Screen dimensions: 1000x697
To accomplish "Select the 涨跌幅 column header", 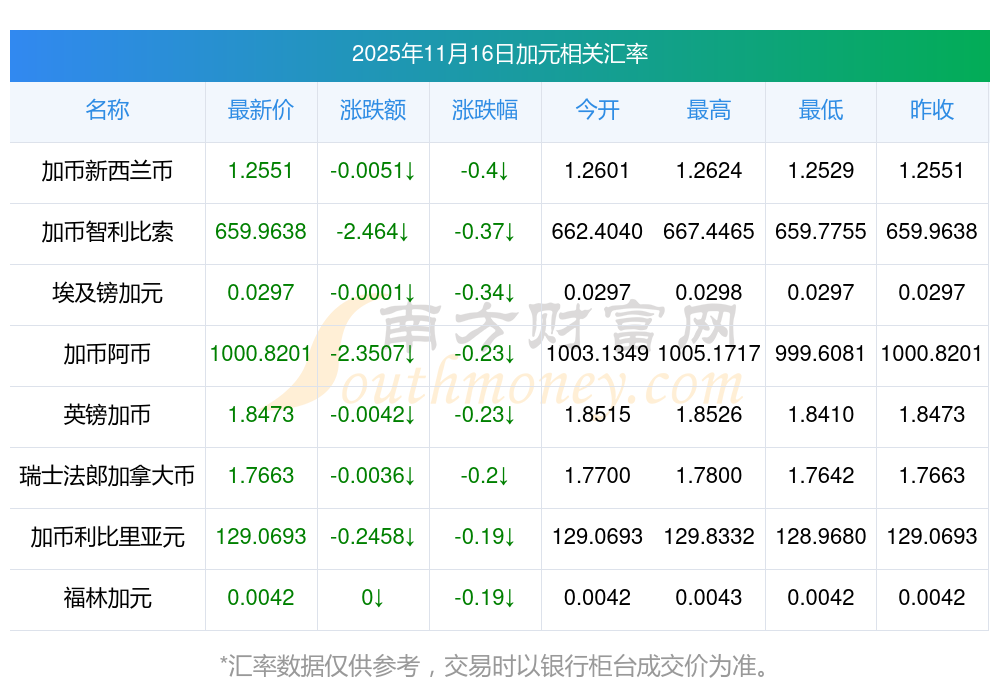I will [x=485, y=110].
